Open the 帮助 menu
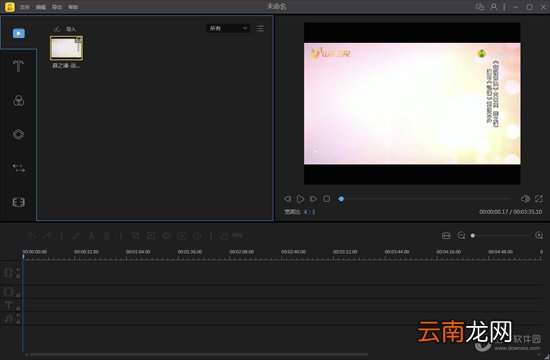Image resolution: width=550 pixels, height=360 pixels. tap(73, 7)
